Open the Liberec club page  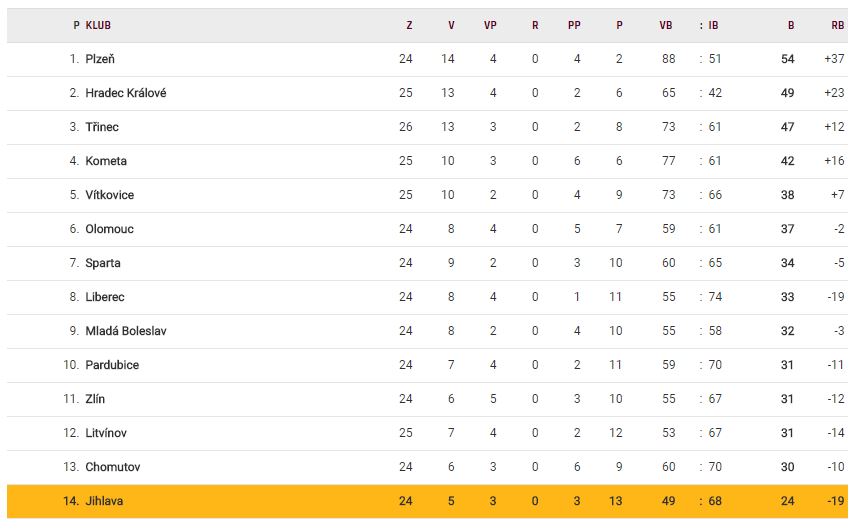105,297
